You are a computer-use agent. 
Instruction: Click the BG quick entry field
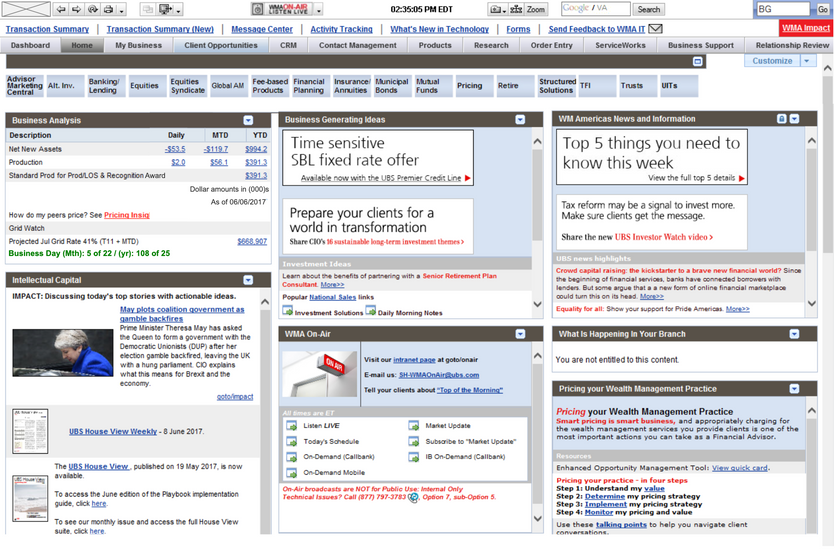782,9
